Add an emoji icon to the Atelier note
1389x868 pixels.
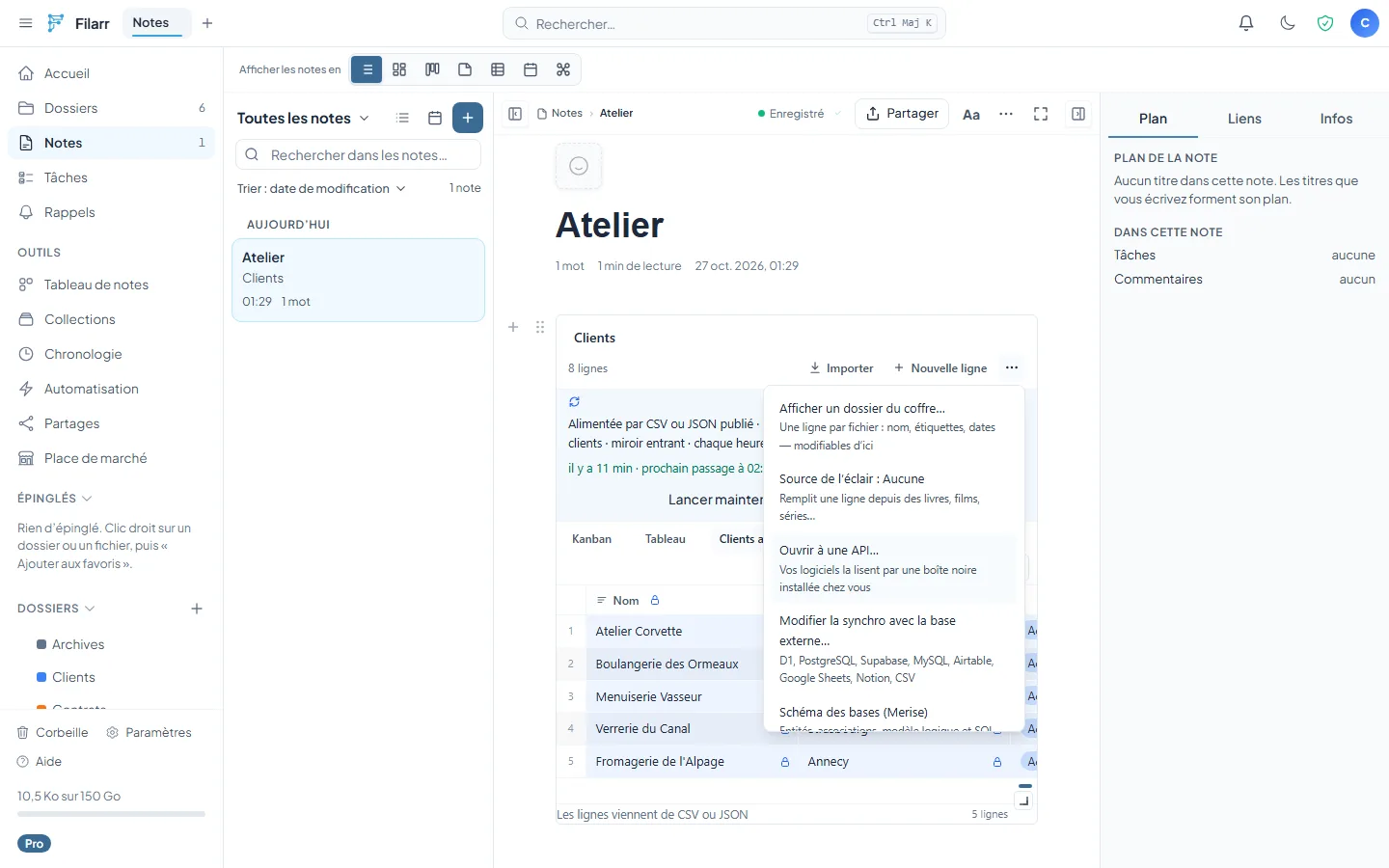[x=579, y=166]
